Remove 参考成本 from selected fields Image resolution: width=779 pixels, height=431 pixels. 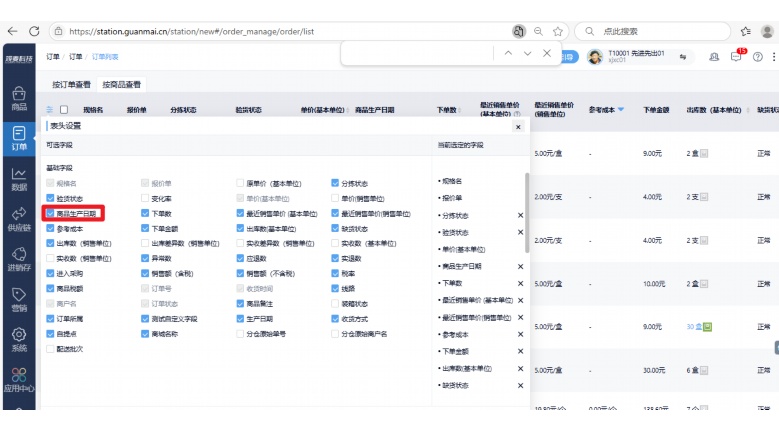click(x=521, y=335)
